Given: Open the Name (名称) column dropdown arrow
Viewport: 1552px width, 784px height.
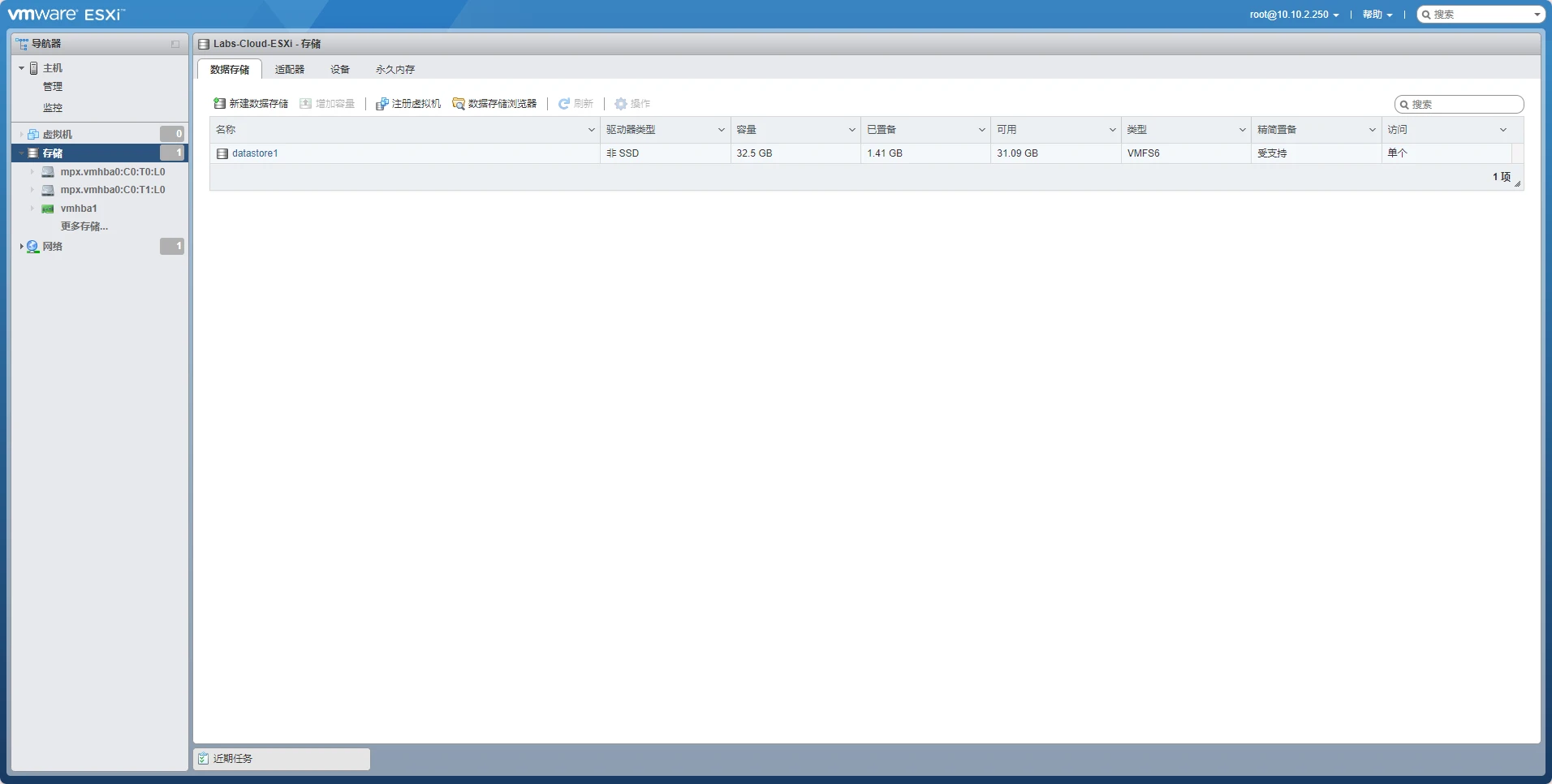Looking at the screenshot, I should tap(591, 130).
